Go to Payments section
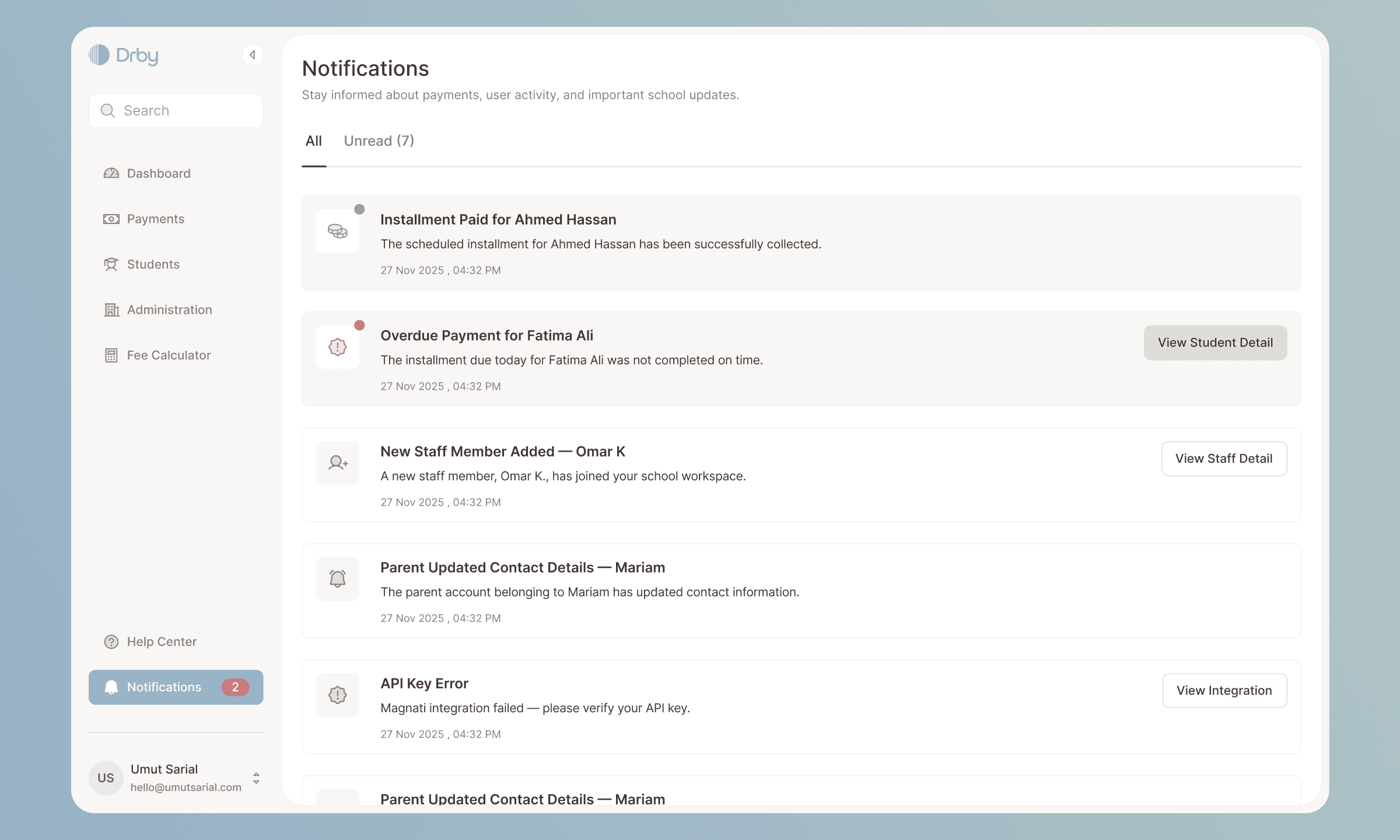Viewport: 1400px width, 840px height. pos(155,219)
